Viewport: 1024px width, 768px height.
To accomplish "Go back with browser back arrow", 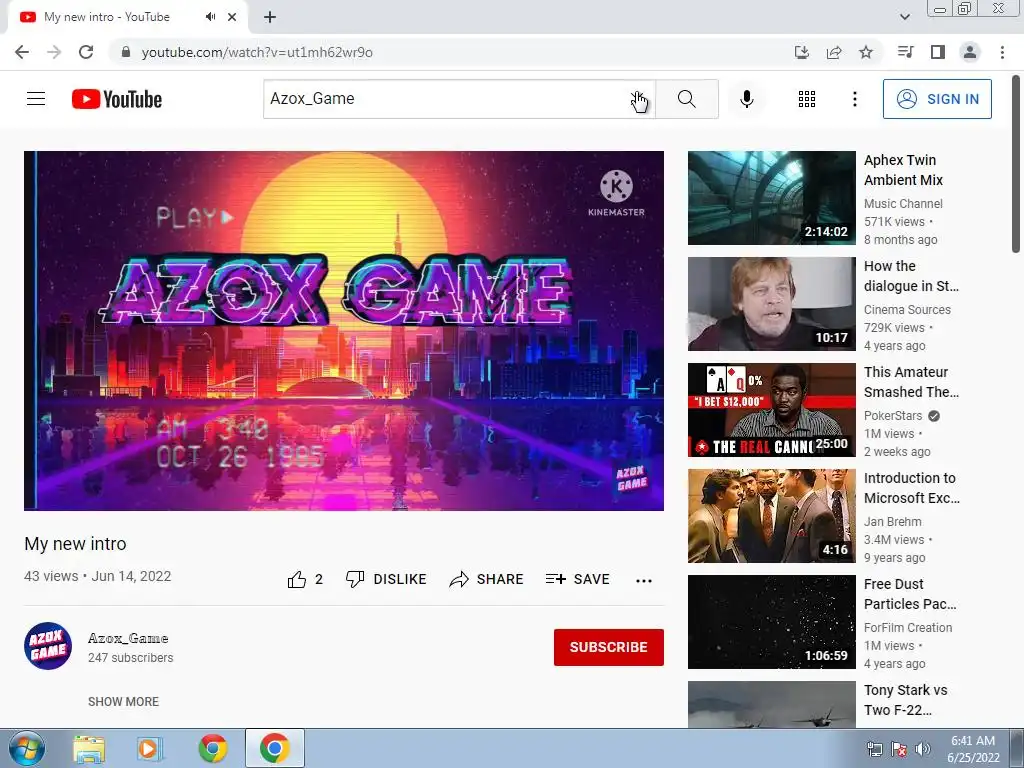I will pyautogui.click(x=22, y=52).
